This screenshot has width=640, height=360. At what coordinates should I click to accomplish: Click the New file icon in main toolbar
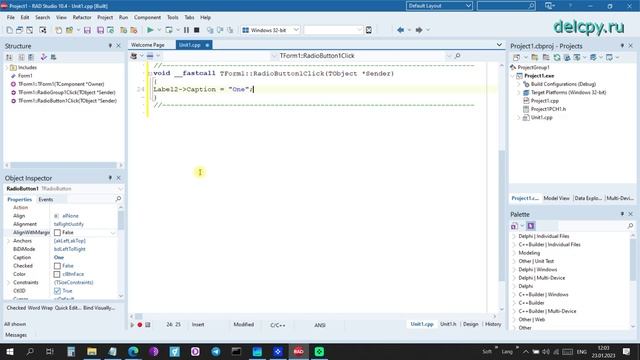click(x=9, y=30)
